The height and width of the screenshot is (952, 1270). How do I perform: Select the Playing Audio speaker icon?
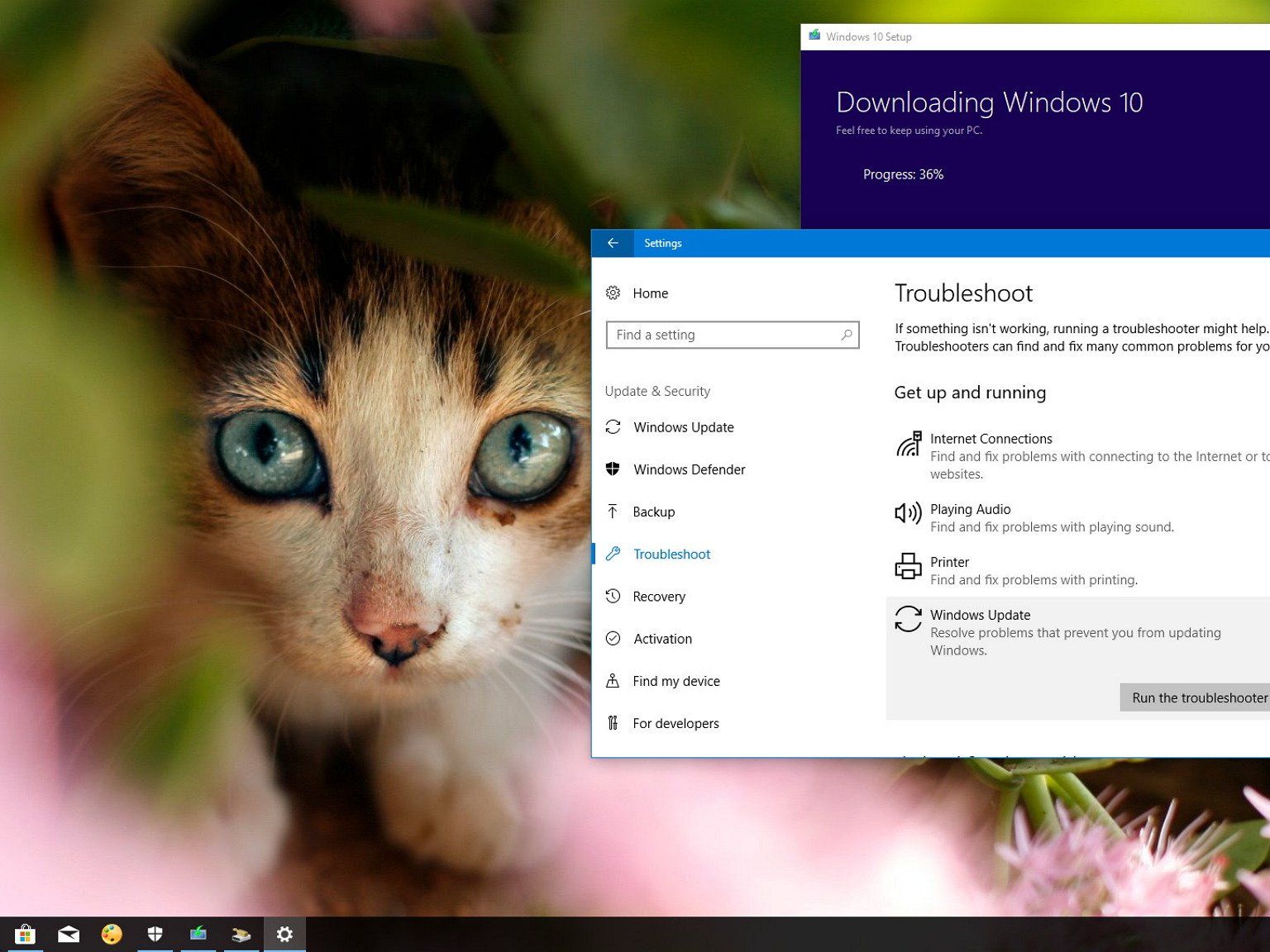(x=908, y=513)
